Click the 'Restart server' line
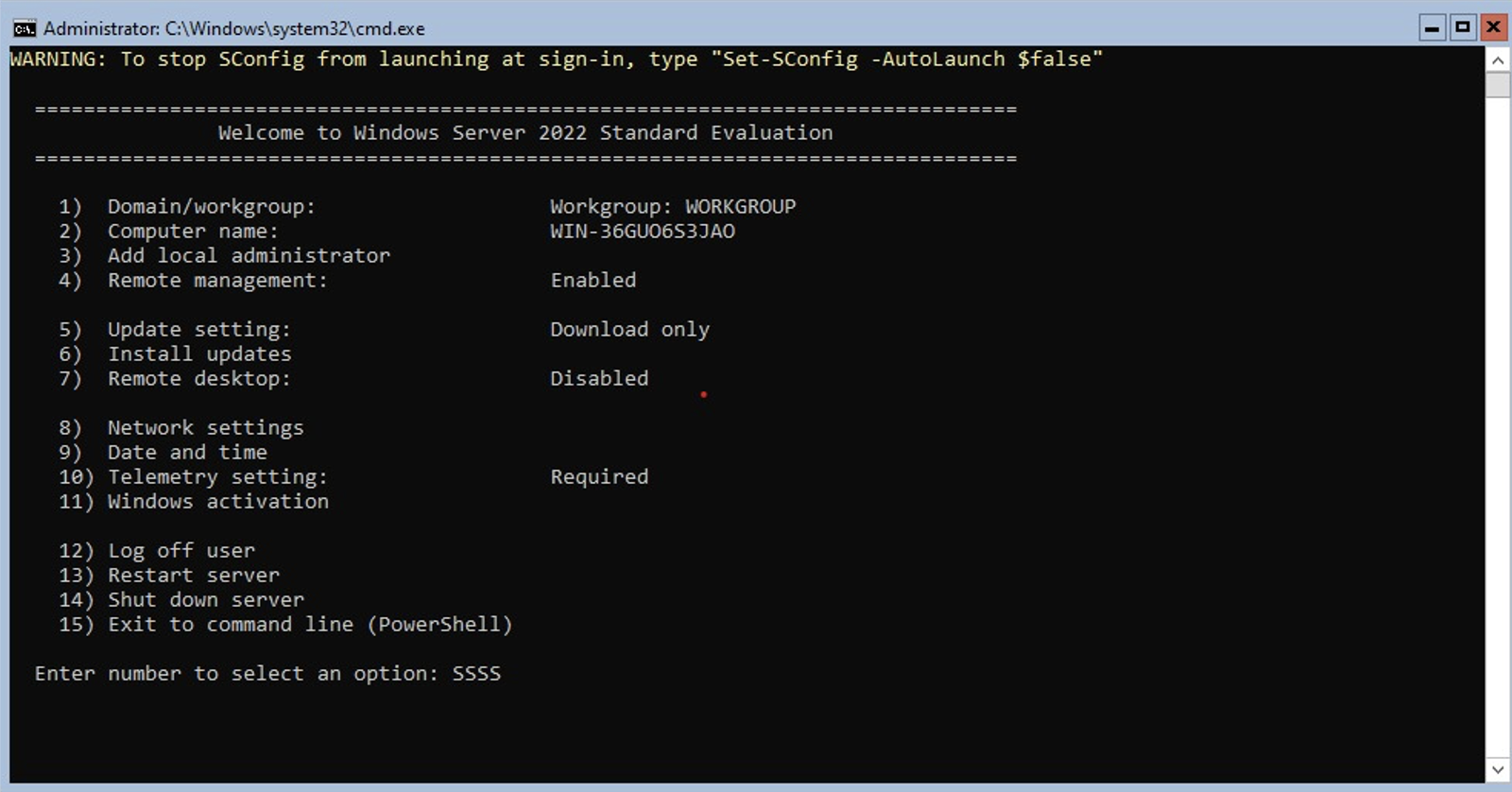The width and height of the screenshot is (1512, 792). (x=194, y=576)
